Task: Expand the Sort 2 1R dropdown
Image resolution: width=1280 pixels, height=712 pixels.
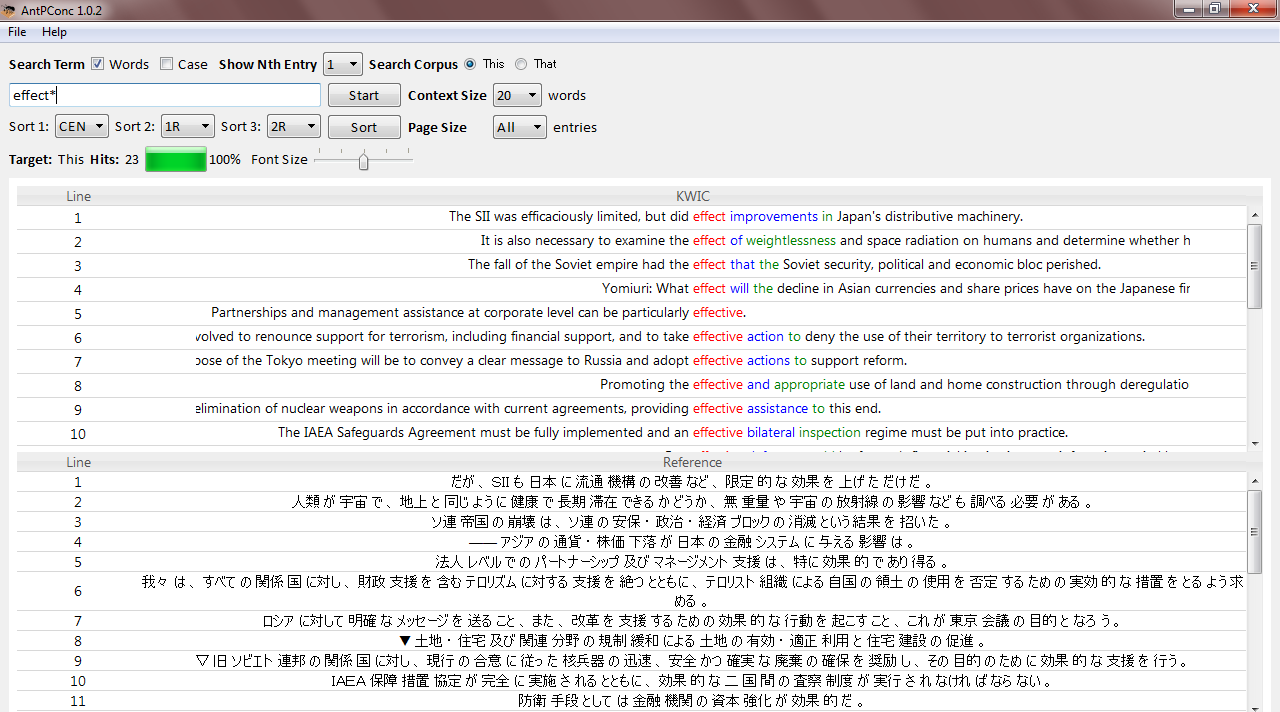Action: [188, 127]
